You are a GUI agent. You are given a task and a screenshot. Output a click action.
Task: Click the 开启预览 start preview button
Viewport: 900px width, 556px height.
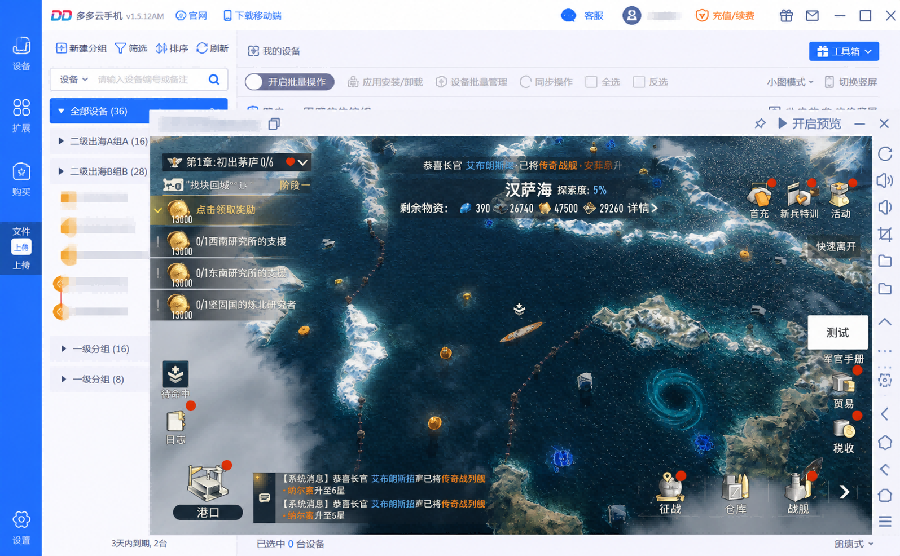click(x=810, y=123)
